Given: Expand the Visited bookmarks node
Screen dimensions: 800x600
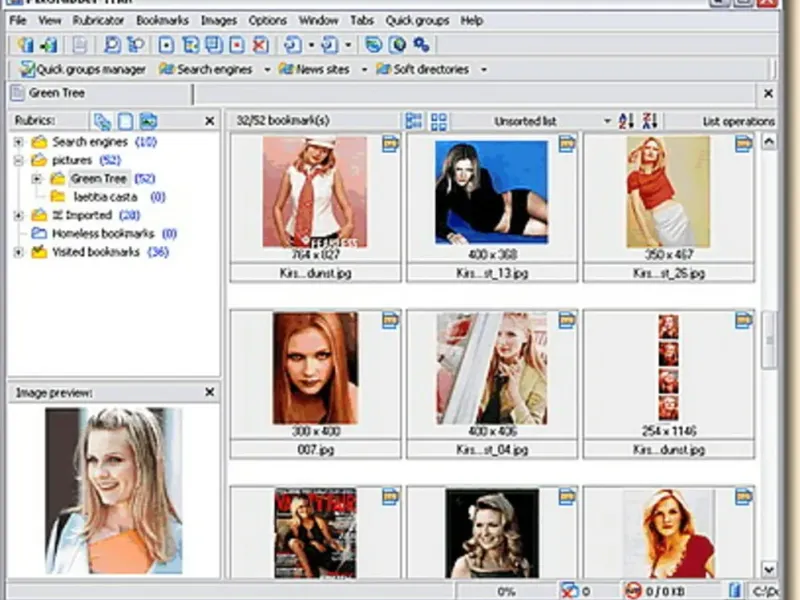Looking at the screenshot, I should 18,252.
